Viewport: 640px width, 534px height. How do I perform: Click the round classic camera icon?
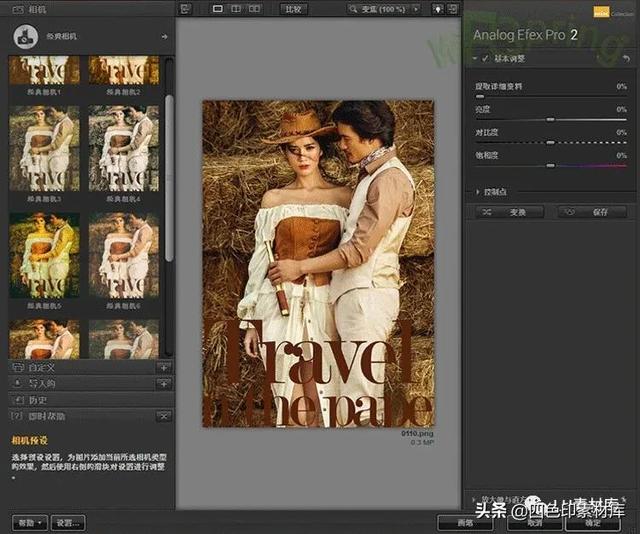click(x=25, y=36)
